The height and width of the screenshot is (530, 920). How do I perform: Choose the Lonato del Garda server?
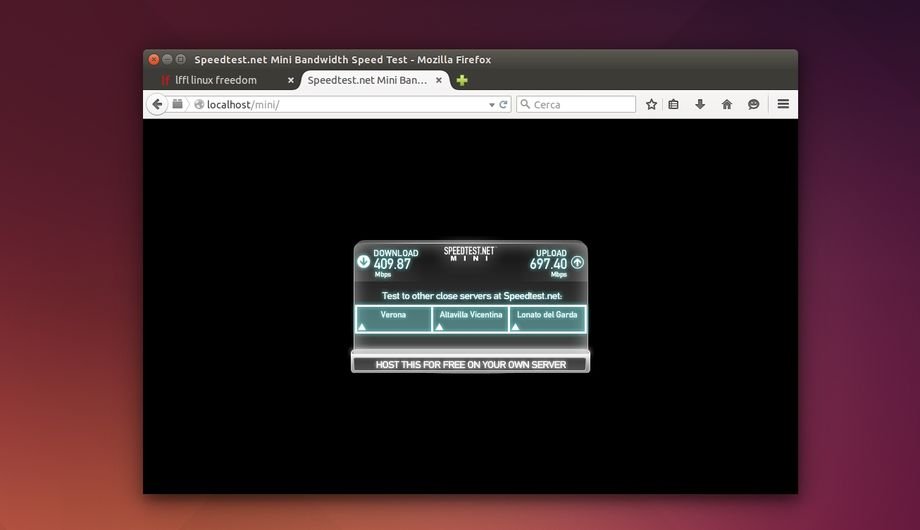tap(547, 319)
